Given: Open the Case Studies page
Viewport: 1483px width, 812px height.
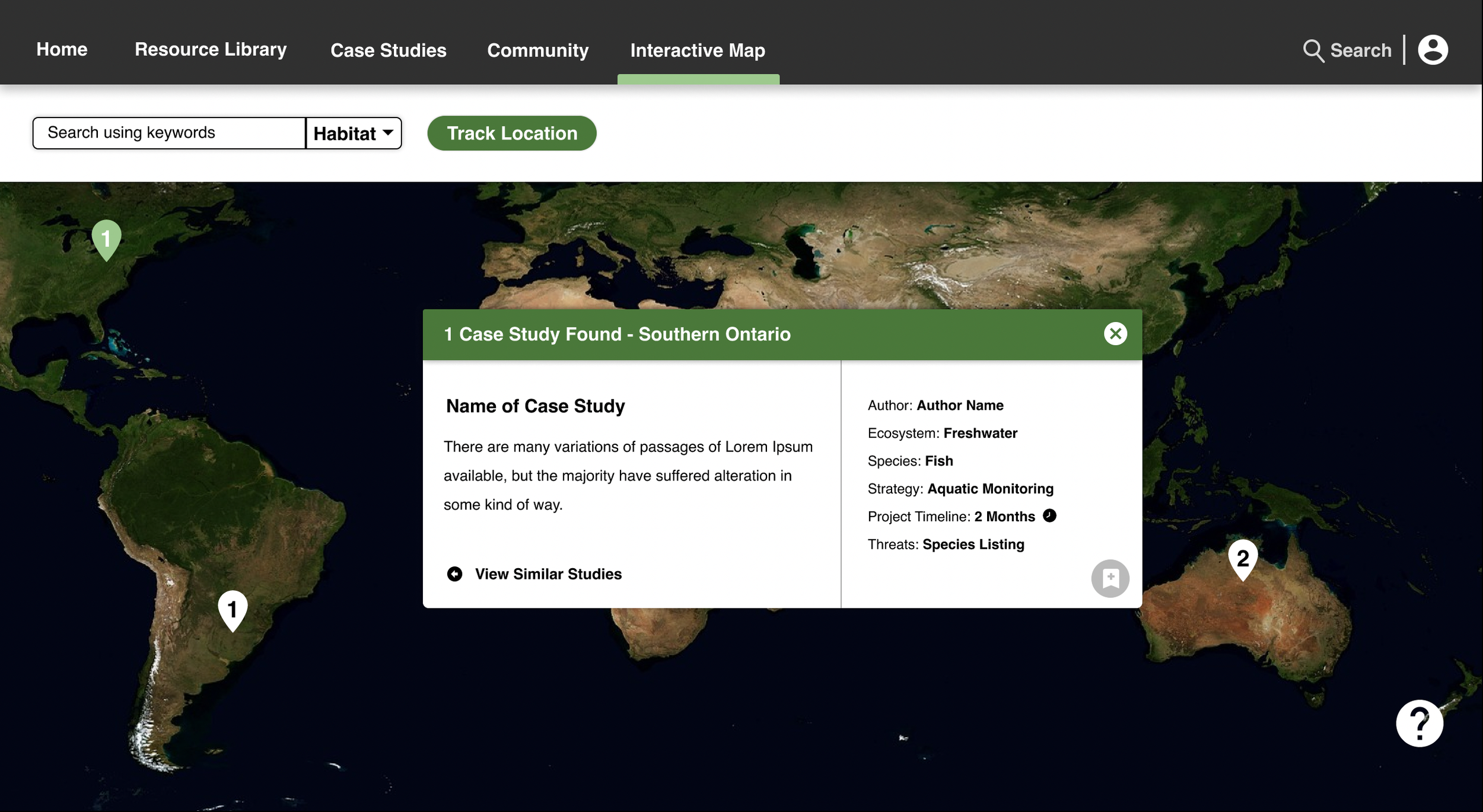Looking at the screenshot, I should (x=388, y=50).
